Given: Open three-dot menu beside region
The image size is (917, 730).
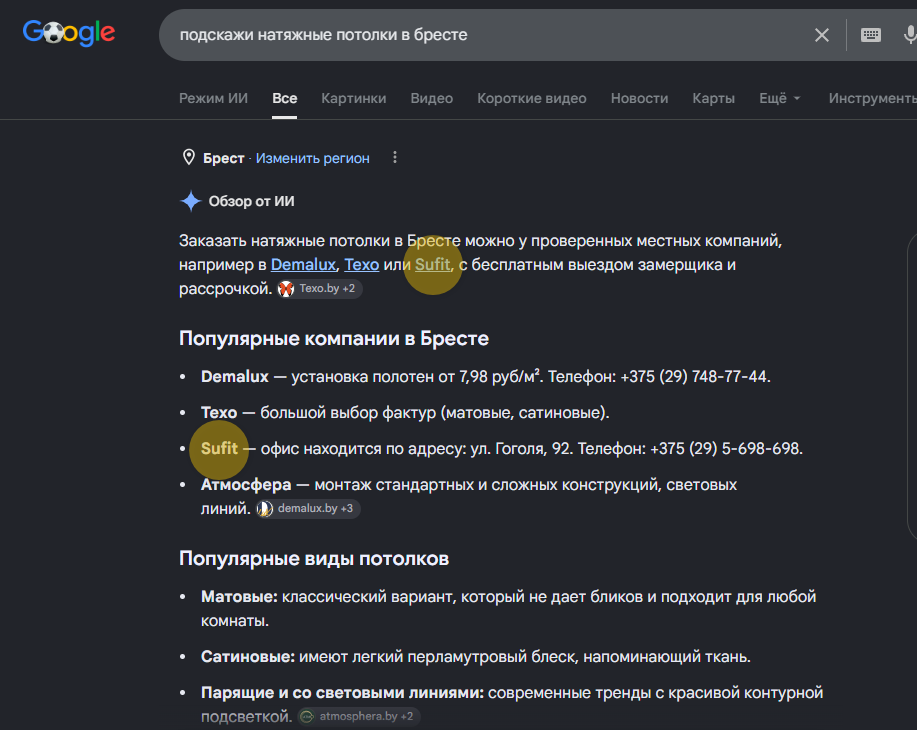Looking at the screenshot, I should tap(395, 157).
